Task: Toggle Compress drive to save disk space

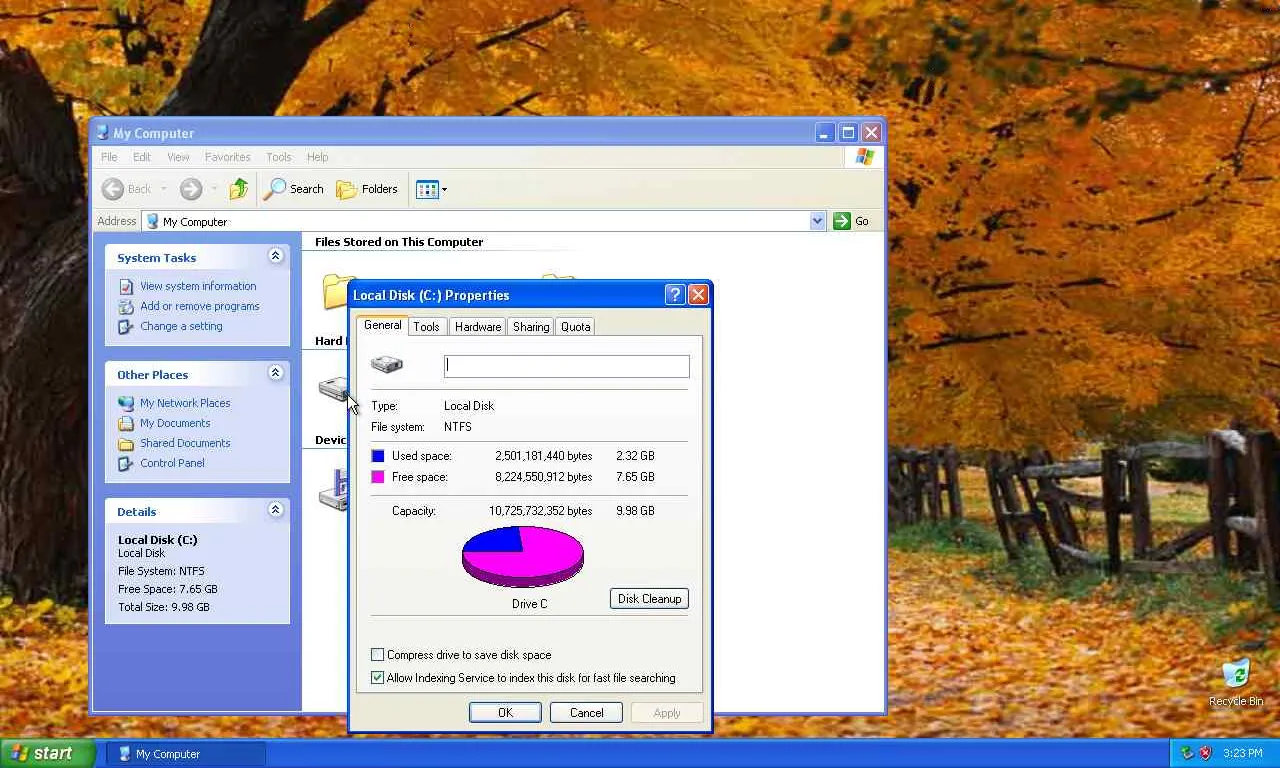Action: pos(377,655)
